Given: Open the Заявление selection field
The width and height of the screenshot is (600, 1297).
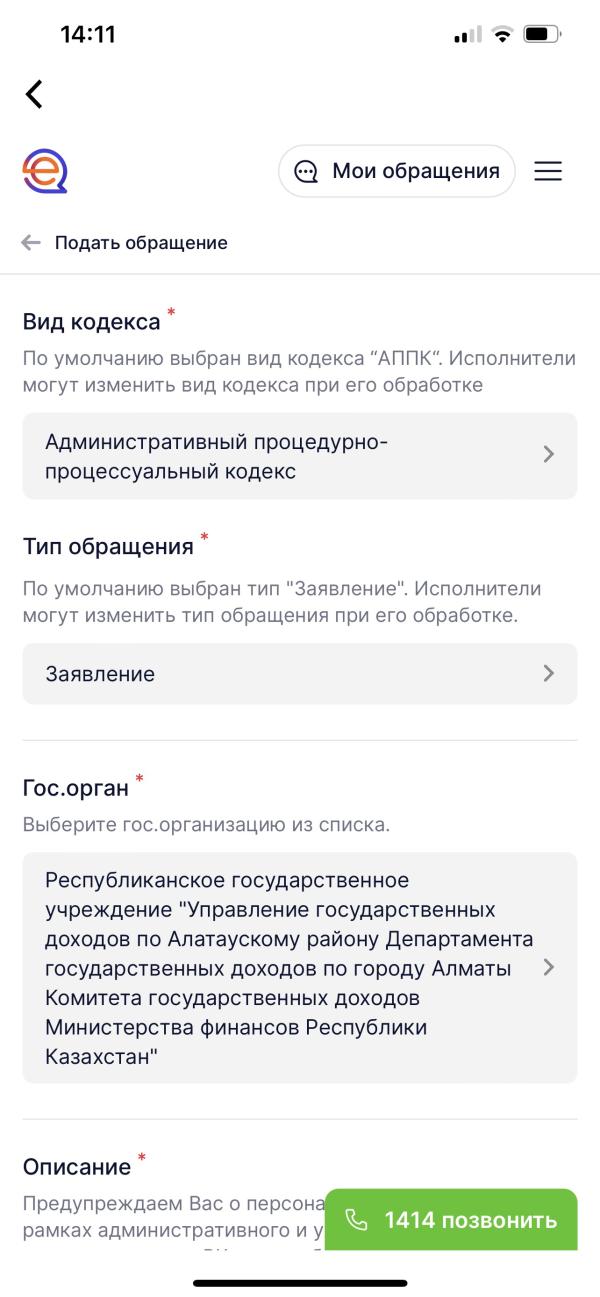Looking at the screenshot, I should pyautogui.click(x=300, y=674).
